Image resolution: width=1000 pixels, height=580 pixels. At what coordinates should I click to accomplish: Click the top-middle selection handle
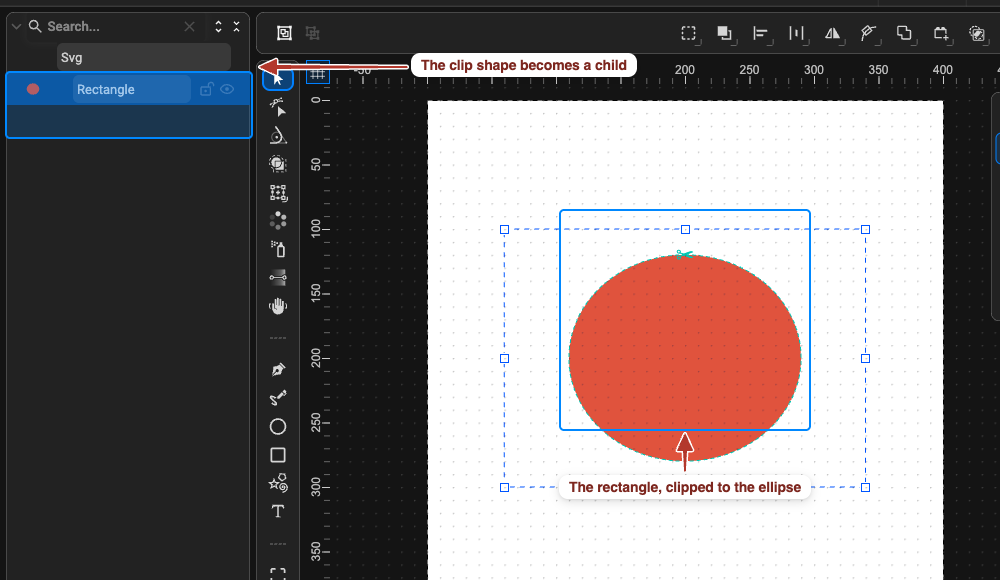tap(686, 230)
